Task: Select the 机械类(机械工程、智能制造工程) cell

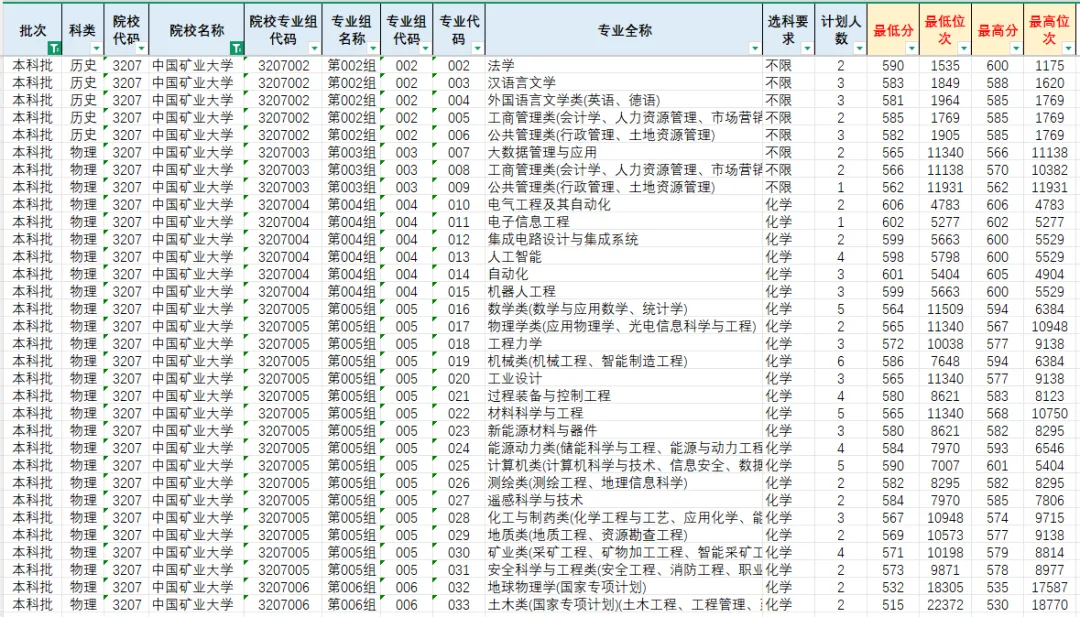Action: [624, 361]
